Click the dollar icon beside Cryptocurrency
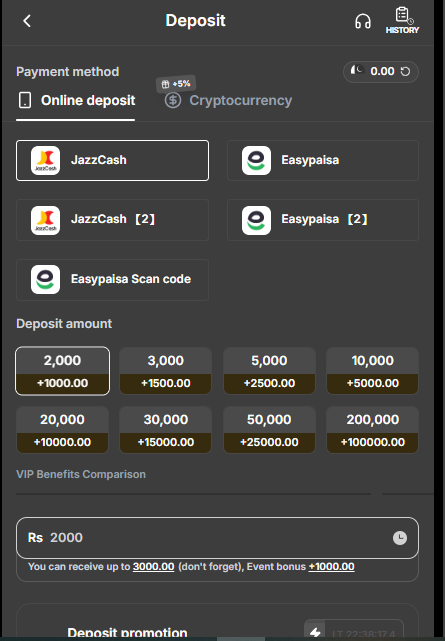 173,100
